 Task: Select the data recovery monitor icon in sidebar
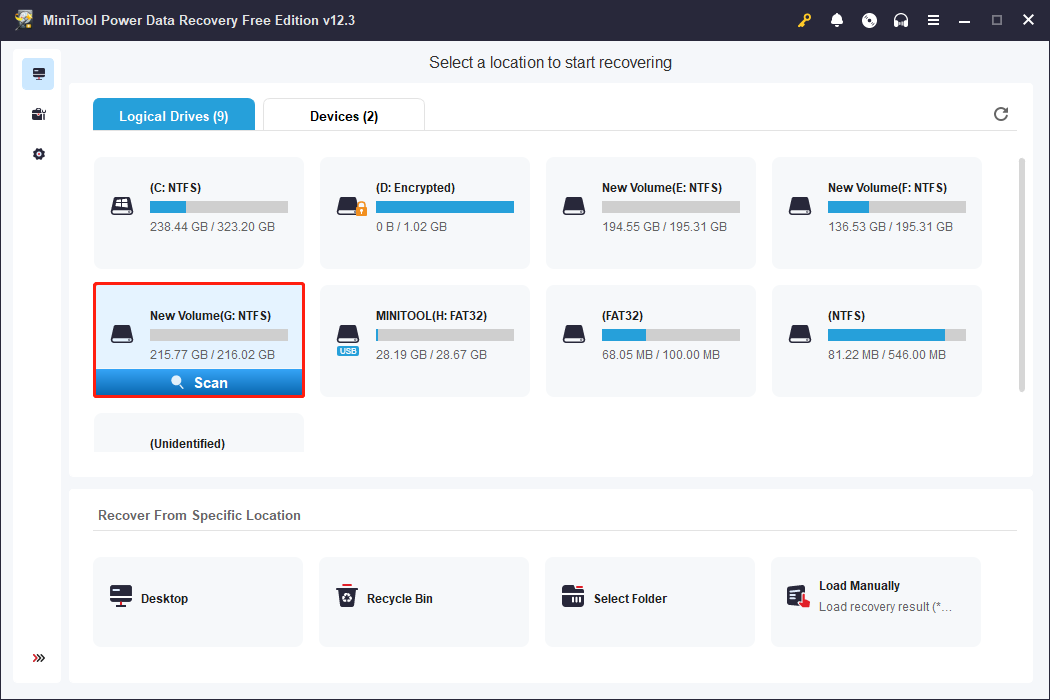(x=38, y=73)
